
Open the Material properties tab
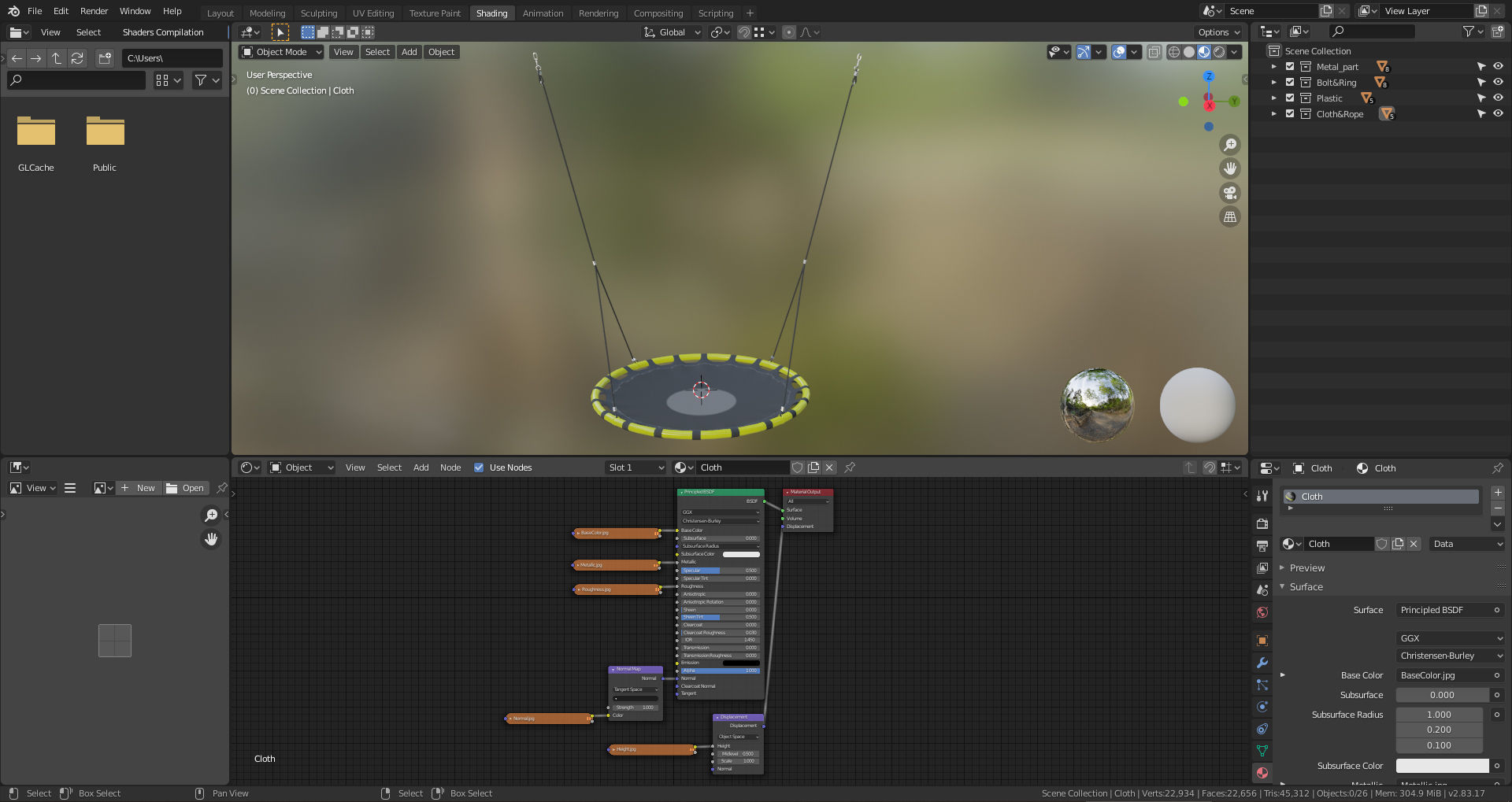(1262, 773)
